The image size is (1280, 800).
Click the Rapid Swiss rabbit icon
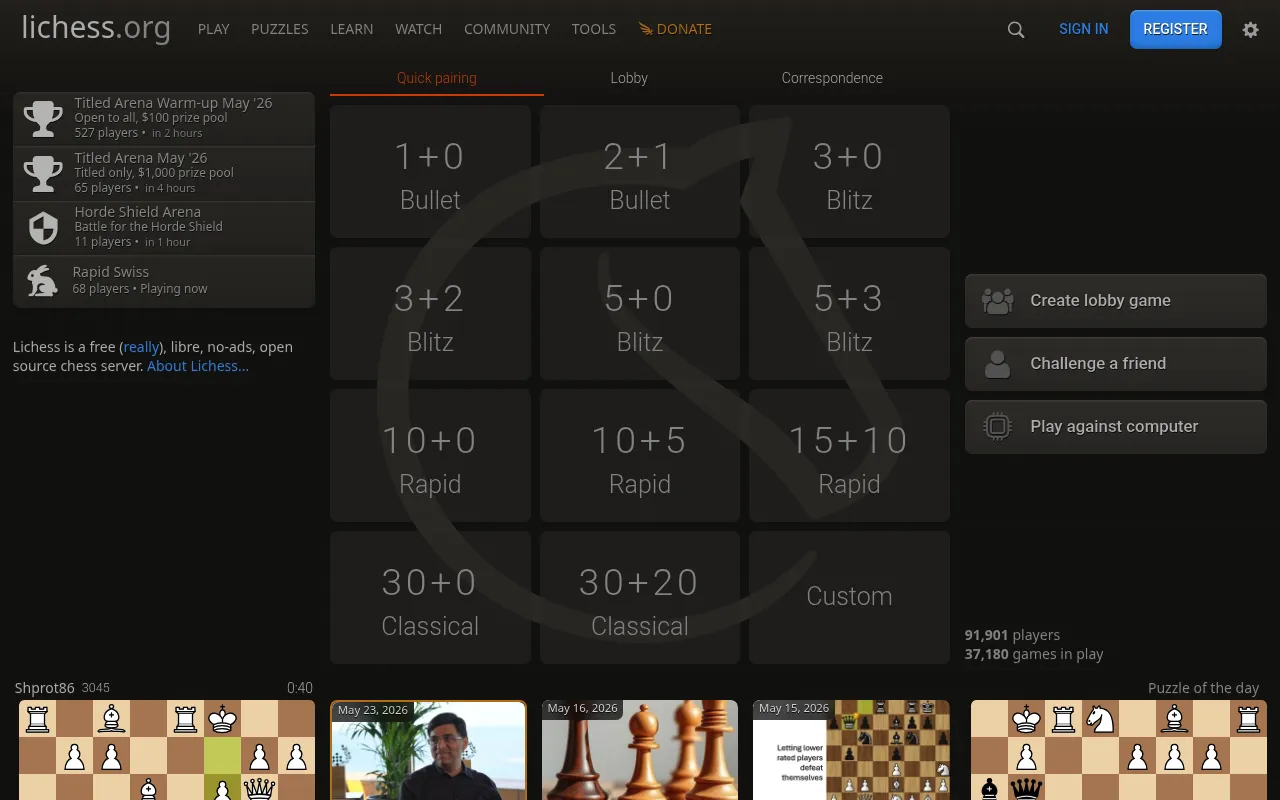(42, 281)
